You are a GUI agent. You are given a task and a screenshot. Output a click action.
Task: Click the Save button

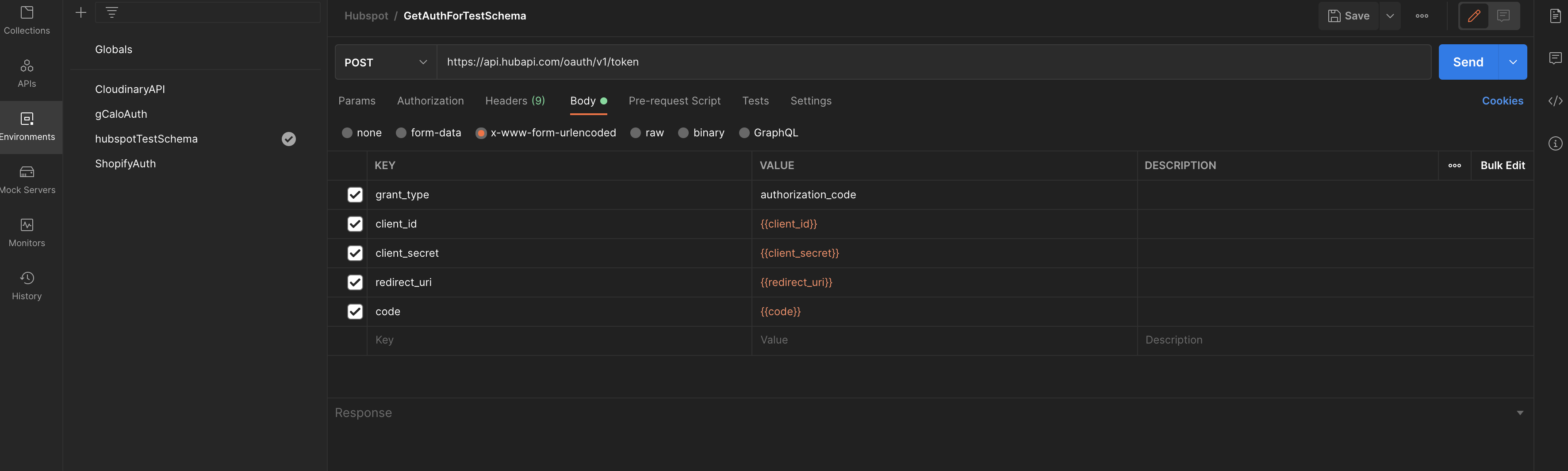[1349, 16]
